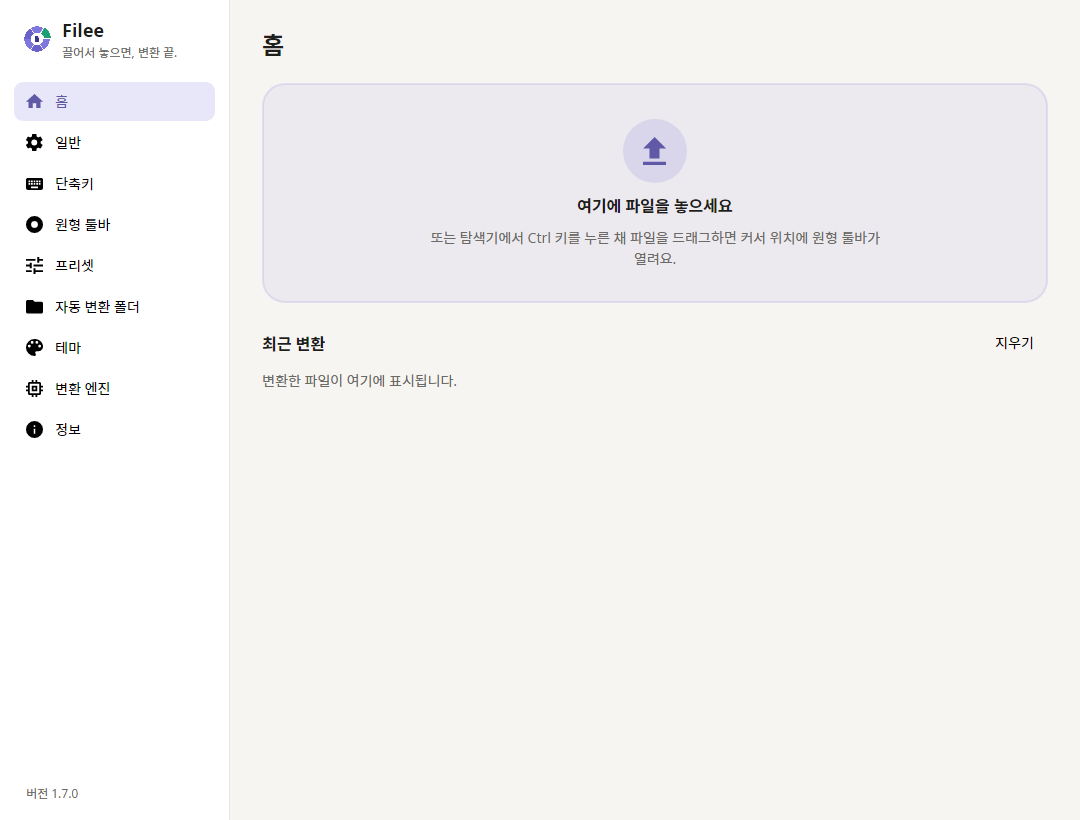Viewport: 1080px width, 820px height.
Task: Click the folder icon beside 자동 변환 폴더
Action: click(34, 306)
